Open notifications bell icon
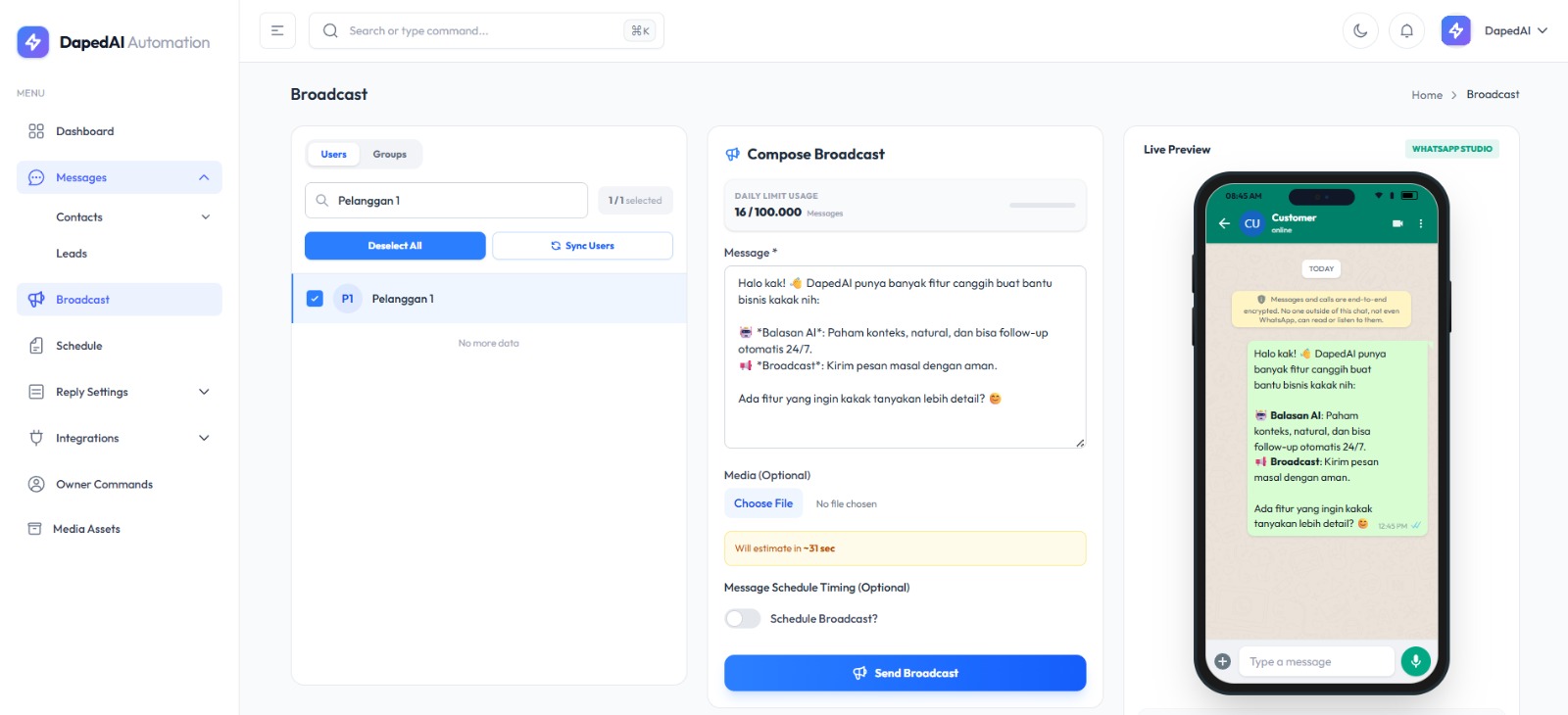1568x715 pixels. [x=1406, y=30]
